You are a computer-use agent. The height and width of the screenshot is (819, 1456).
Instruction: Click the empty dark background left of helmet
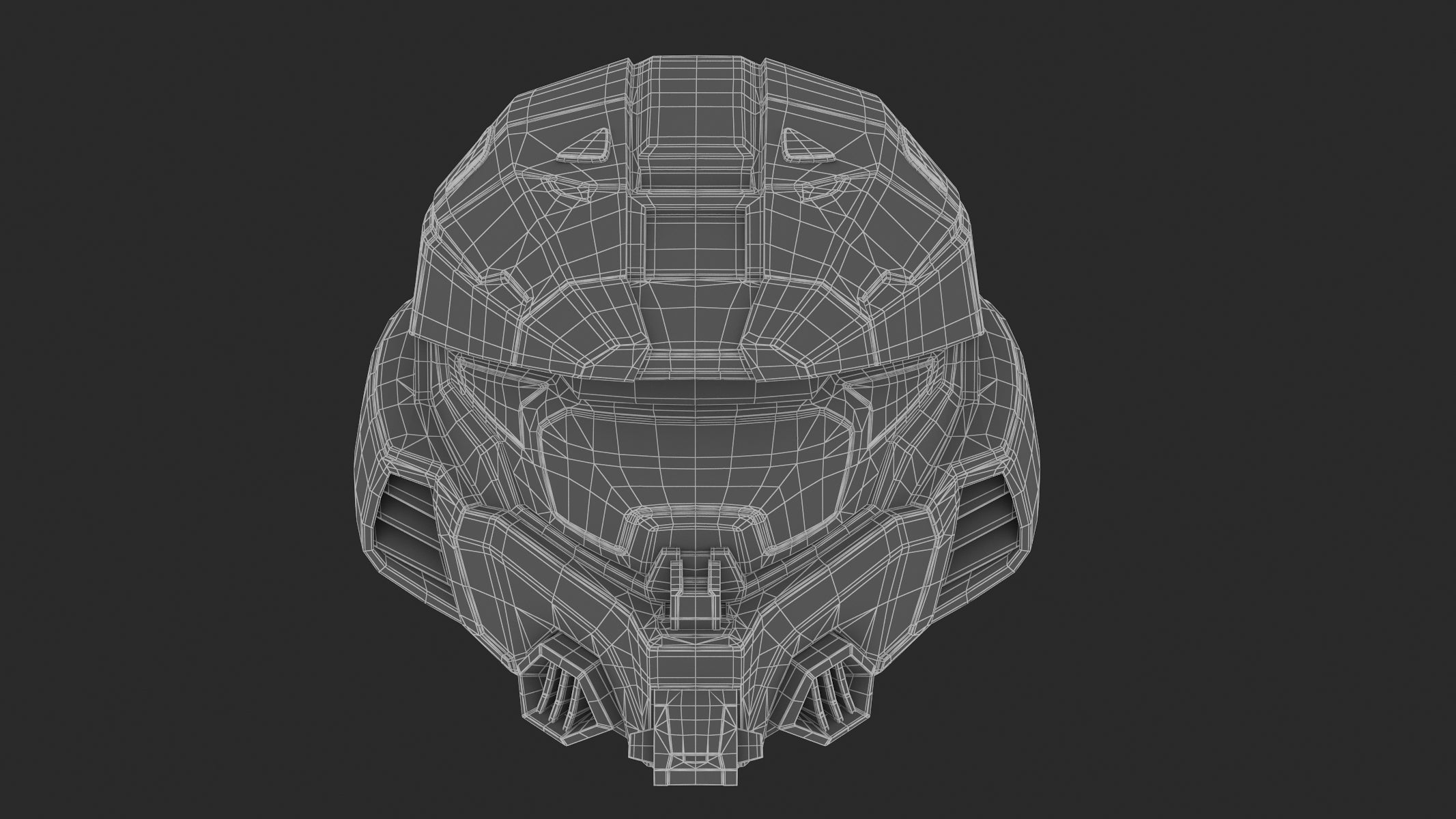(x=171, y=409)
